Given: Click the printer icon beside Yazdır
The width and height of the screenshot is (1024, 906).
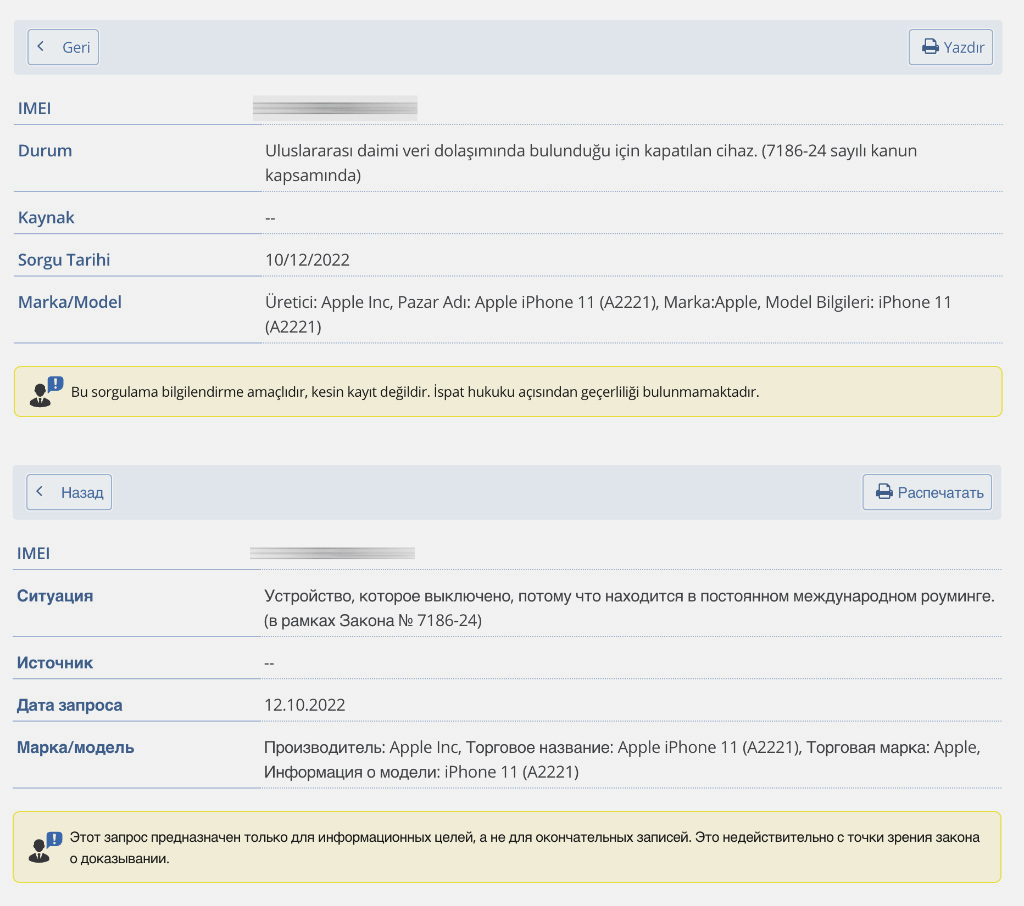Looking at the screenshot, I should coord(930,47).
